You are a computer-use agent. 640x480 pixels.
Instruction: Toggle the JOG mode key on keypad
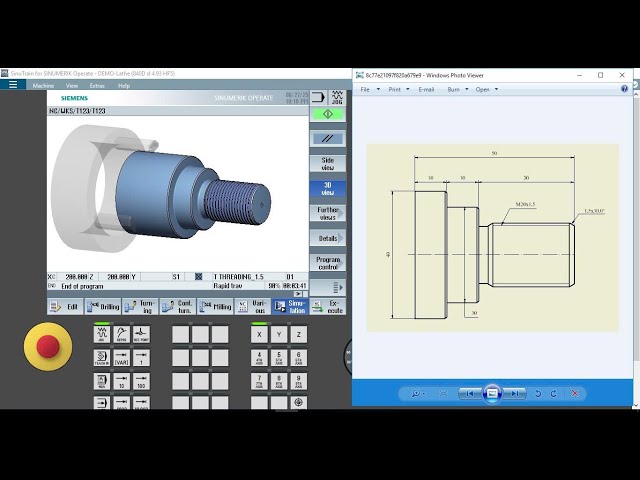click(x=102, y=334)
